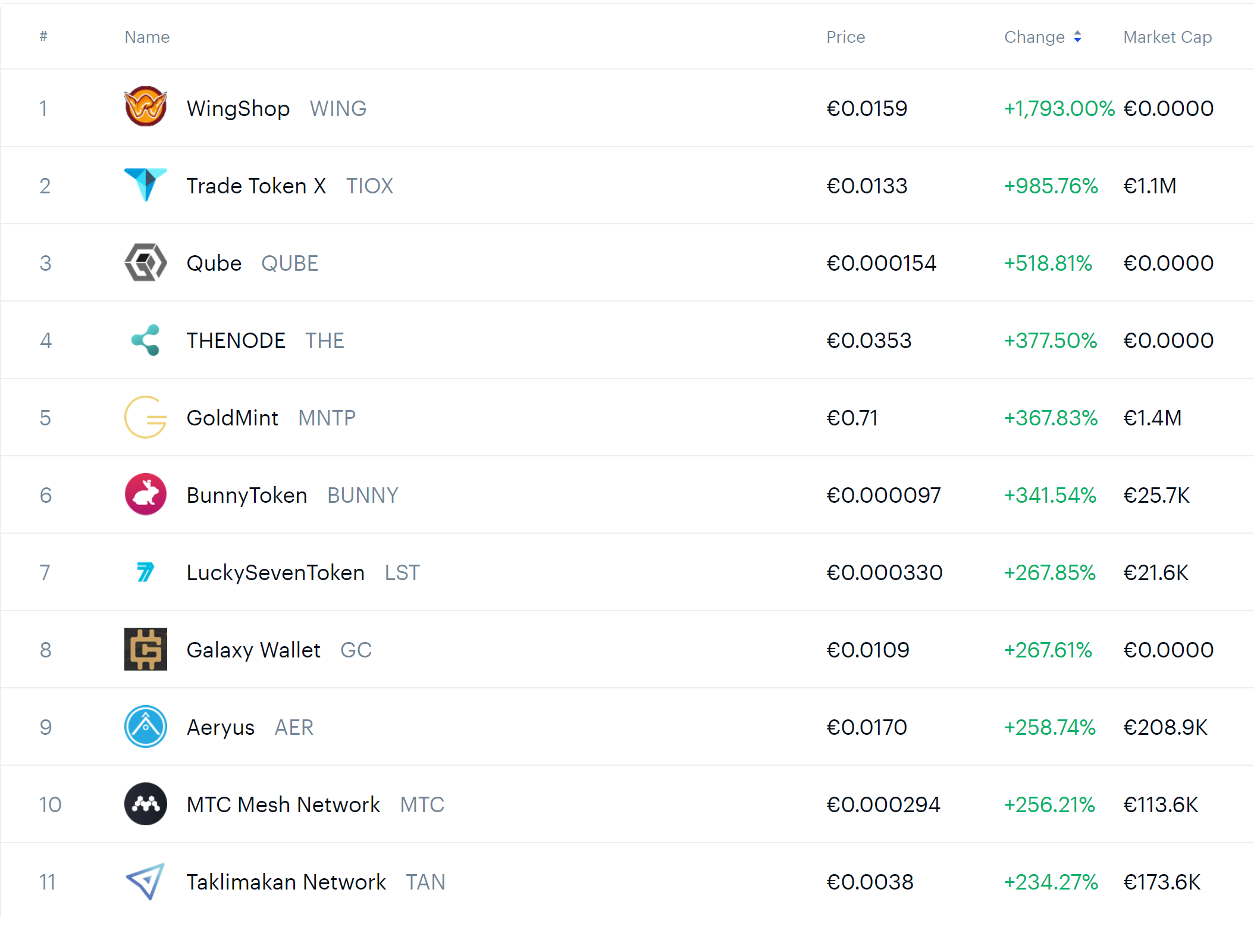Click the WingShop coin logo
1254x952 pixels.
[x=146, y=108]
